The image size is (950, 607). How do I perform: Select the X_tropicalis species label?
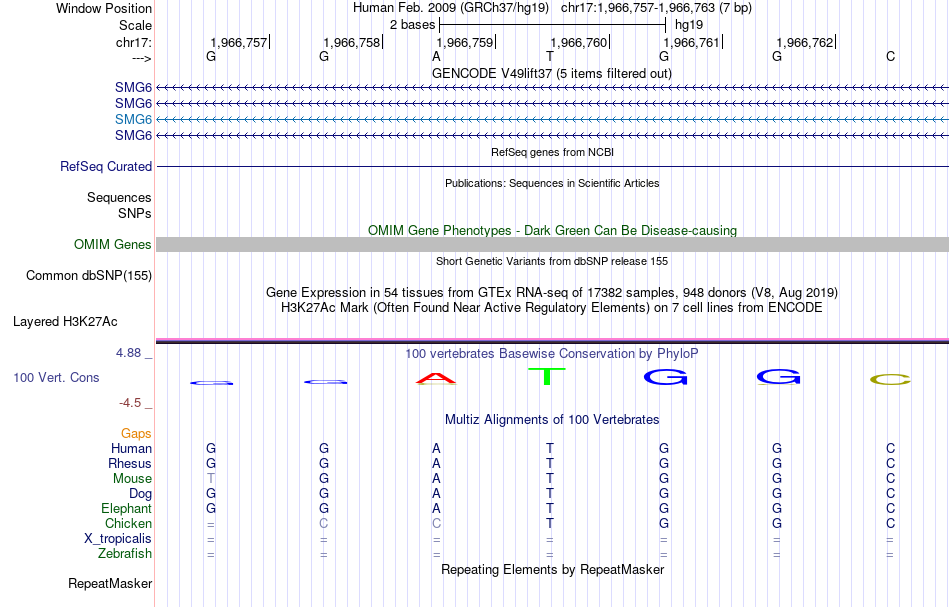coord(118,539)
